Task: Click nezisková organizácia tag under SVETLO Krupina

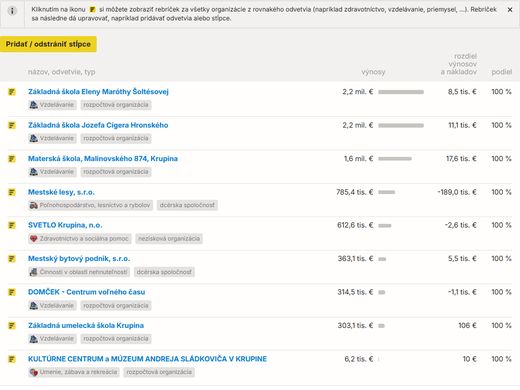Action: [x=169, y=239]
